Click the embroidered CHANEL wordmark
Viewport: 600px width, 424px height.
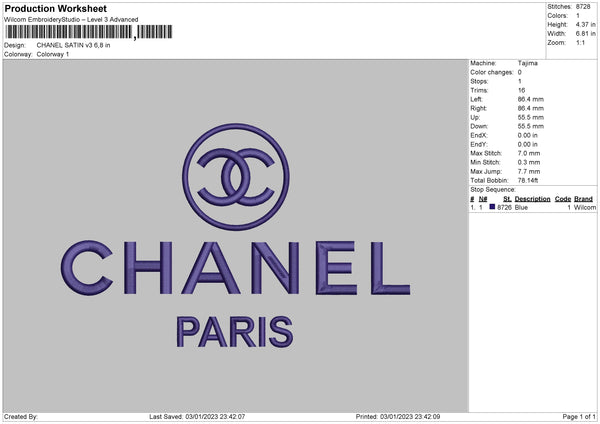click(235, 268)
